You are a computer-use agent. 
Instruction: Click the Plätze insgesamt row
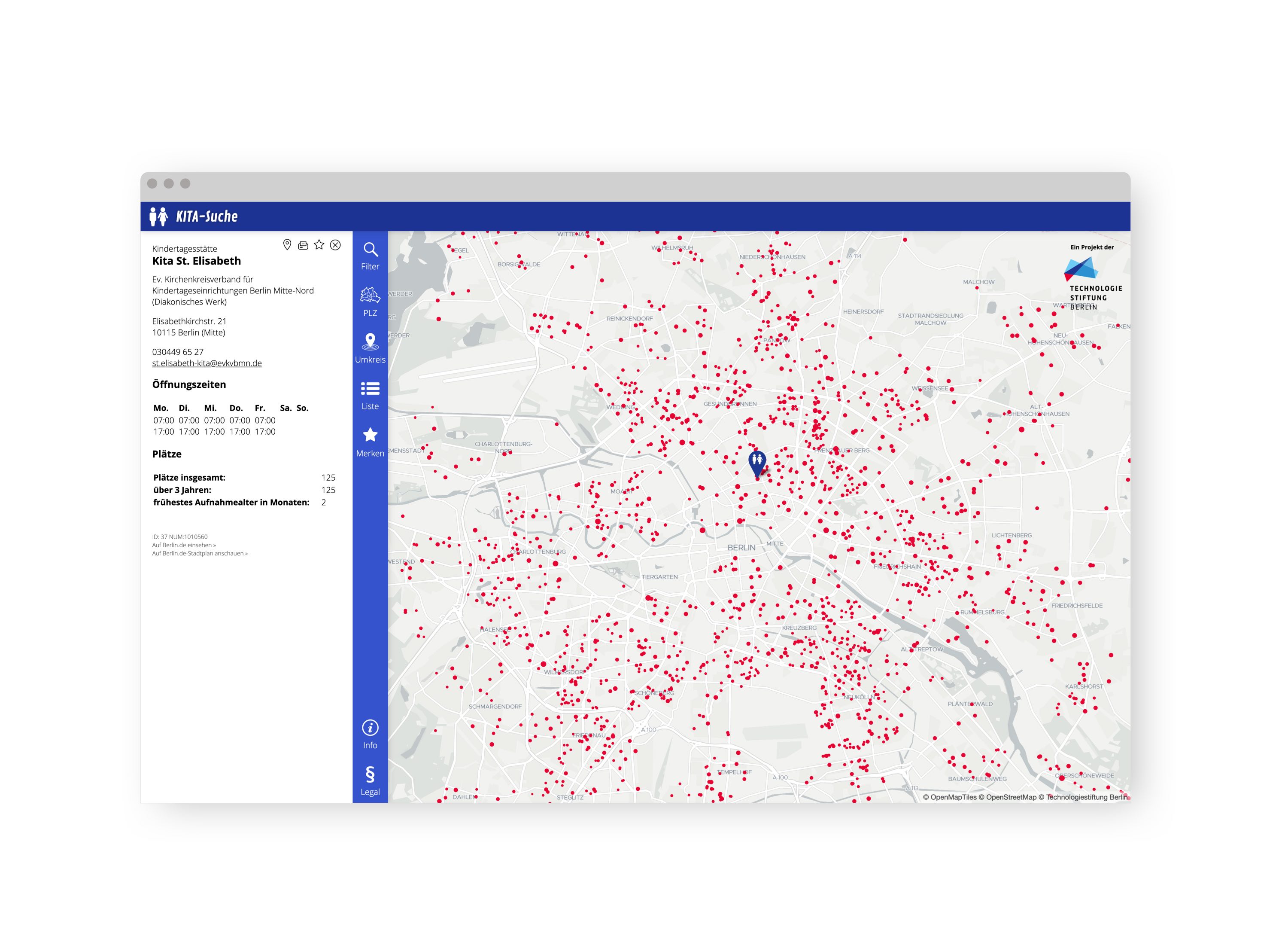(x=244, y=478)
